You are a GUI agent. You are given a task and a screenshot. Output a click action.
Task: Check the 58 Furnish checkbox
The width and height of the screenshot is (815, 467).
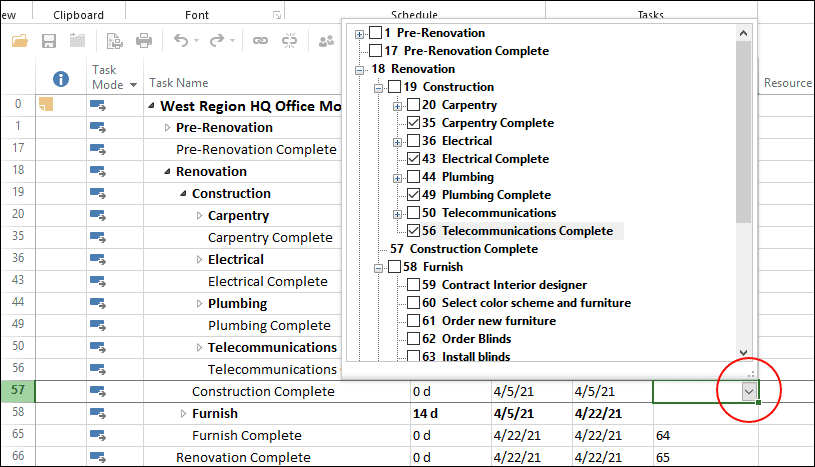(x=395, y=267)
